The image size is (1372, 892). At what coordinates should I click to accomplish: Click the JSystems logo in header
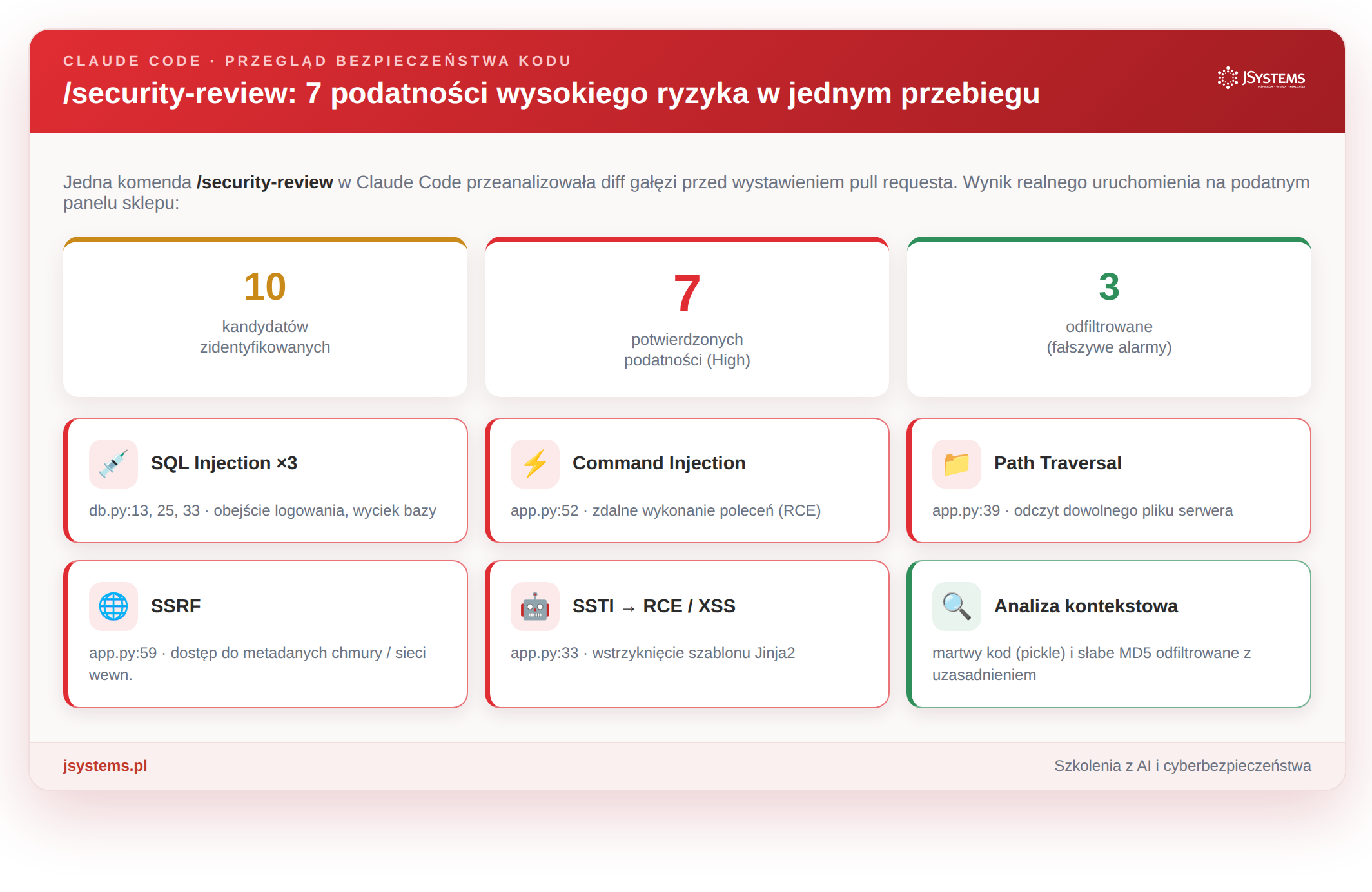(1262, 78)
